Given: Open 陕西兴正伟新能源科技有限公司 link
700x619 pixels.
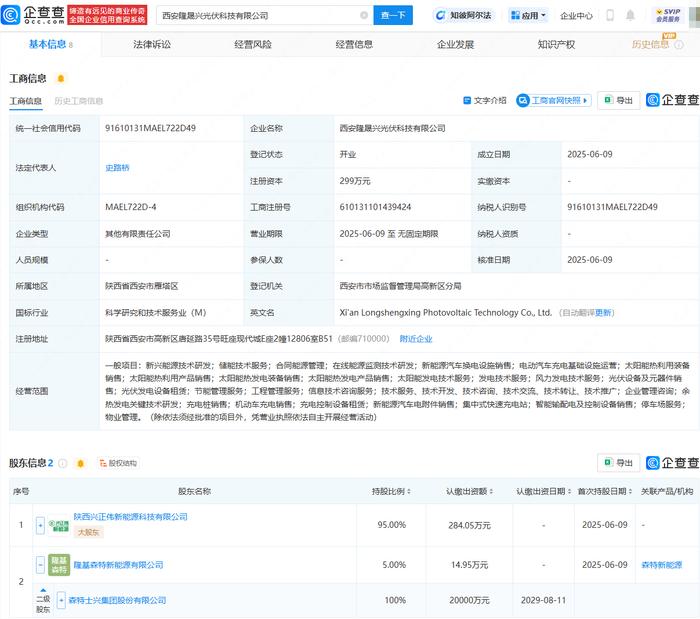Looking at the screenshot, I should pyautogui.click(x=130, y=517).
